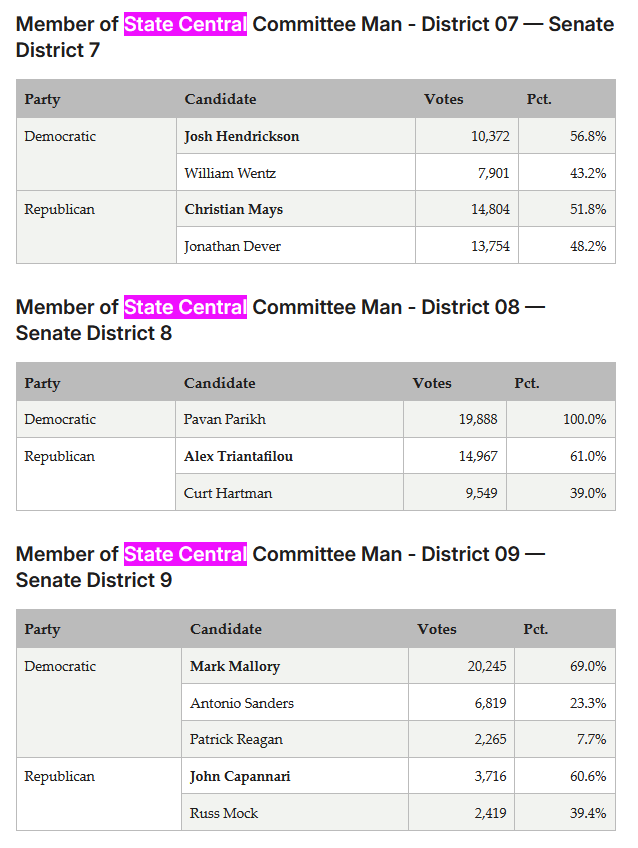Click John Capannari's name
This screenshot has height=848, width=638.
tap(240, 776)
